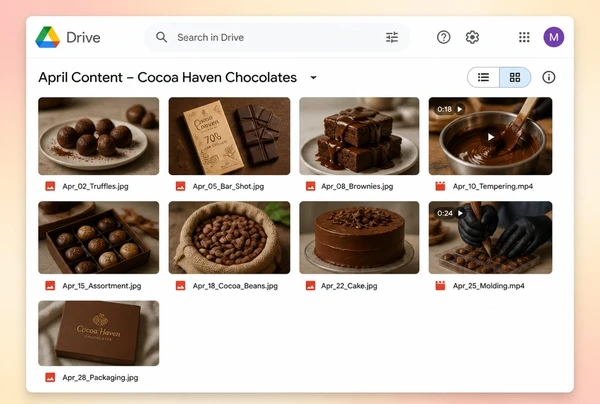The height and width of the screenshot is (404, 600).
Task: Click image file icon beside Apr_18_Cocoa_Beans.jpg
Action: pyautogui.click(x=181, y=286)
